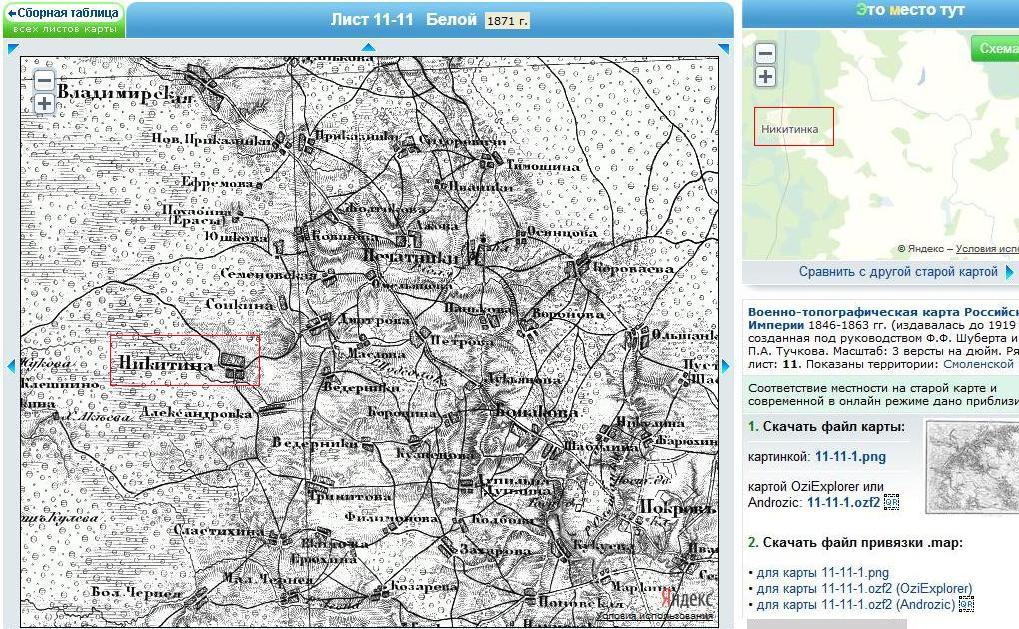The width and height of the screenshot is (1019, 629).
Task: Click the Скачать файл карты heading
Action: pos(835,427)
